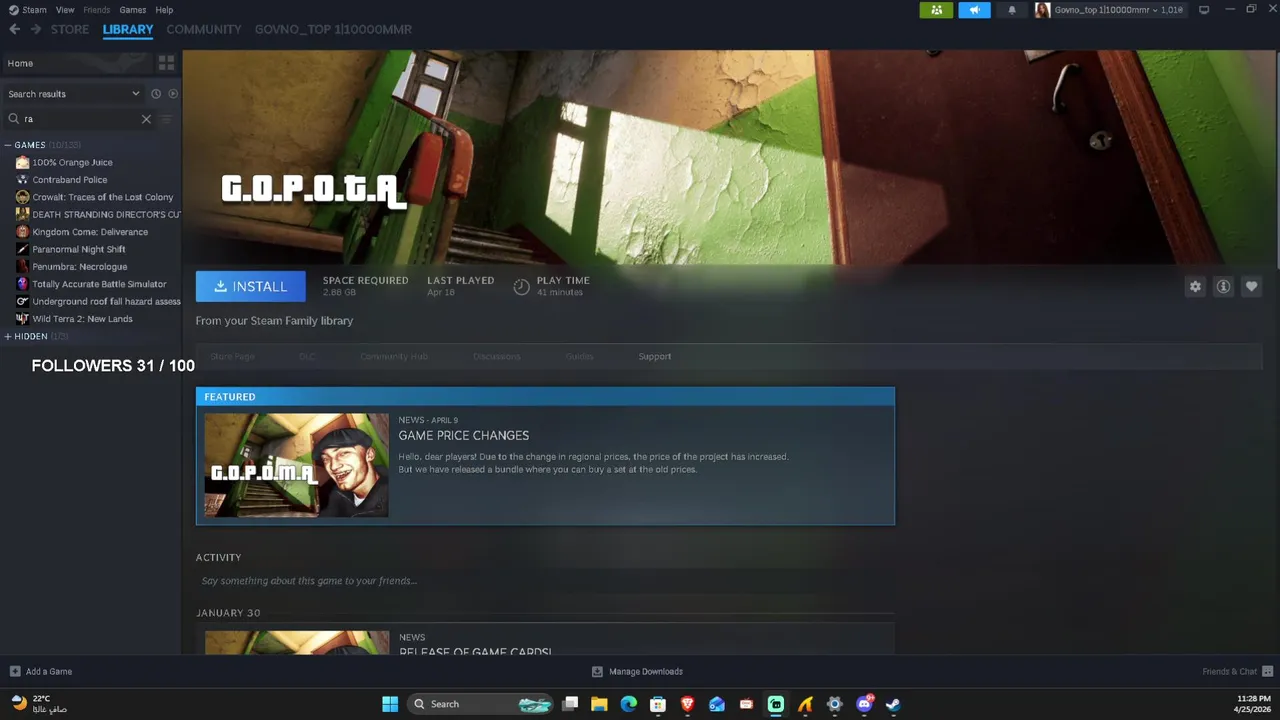The height and width of the screenshot is (720, 1280).
Task: Open the Search results dropdown
Action: (74, 94)
